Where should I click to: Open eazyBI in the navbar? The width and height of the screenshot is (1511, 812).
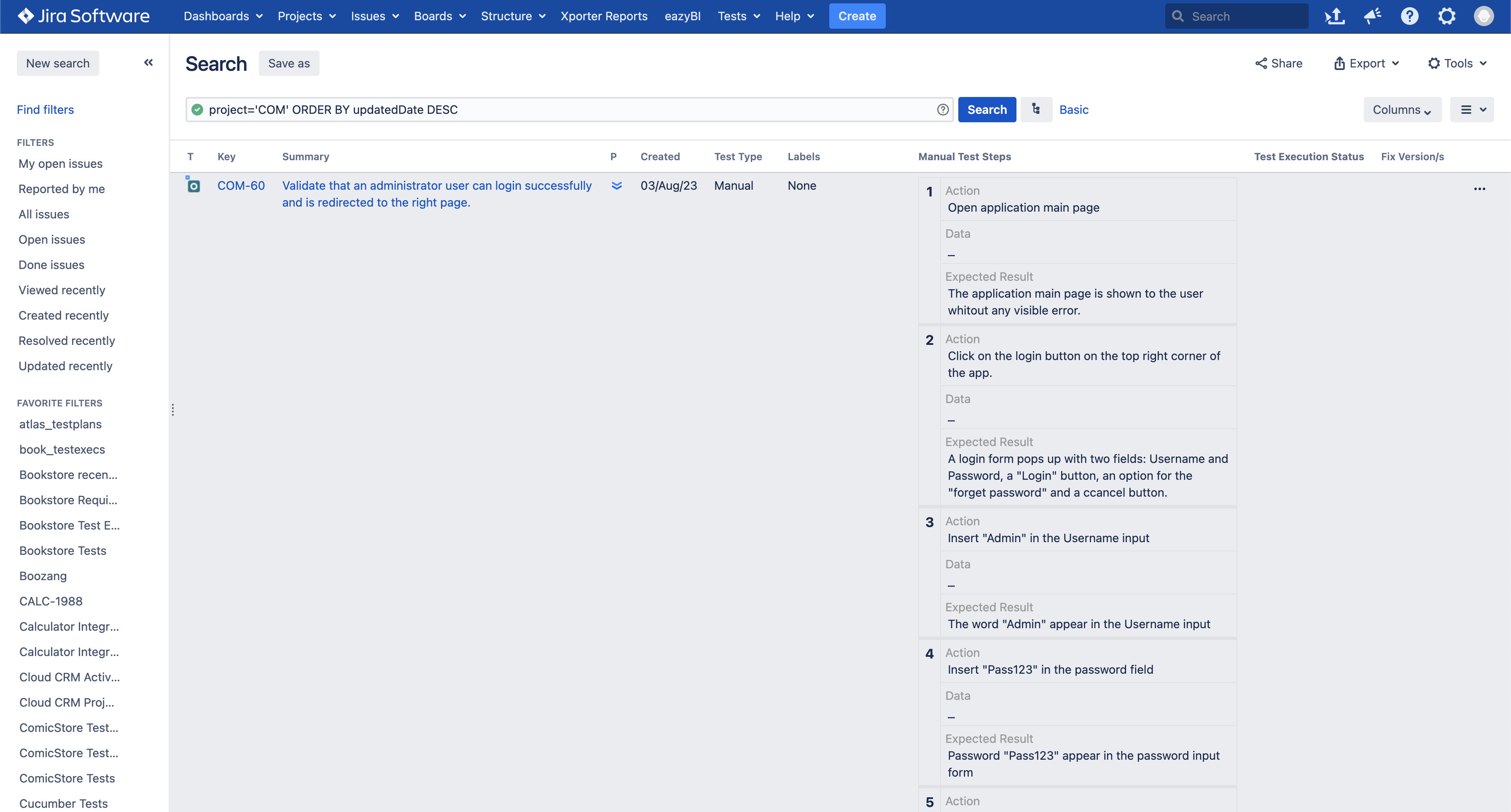click(x=682, y=16)
